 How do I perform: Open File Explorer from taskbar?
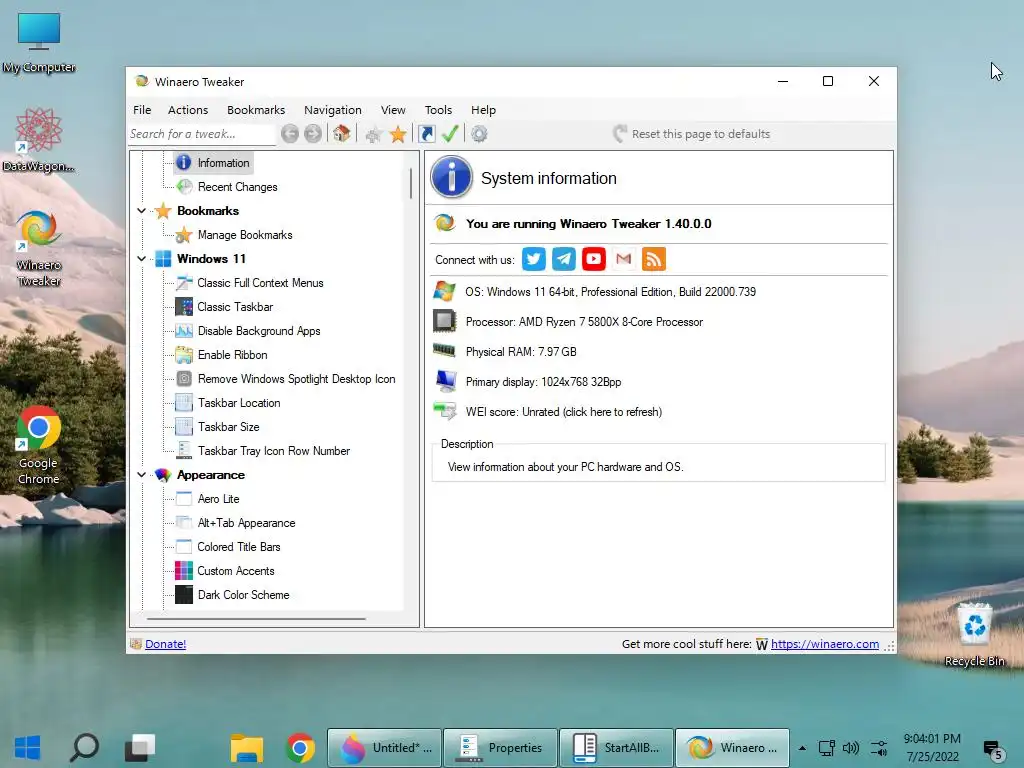tap(246, 748)
